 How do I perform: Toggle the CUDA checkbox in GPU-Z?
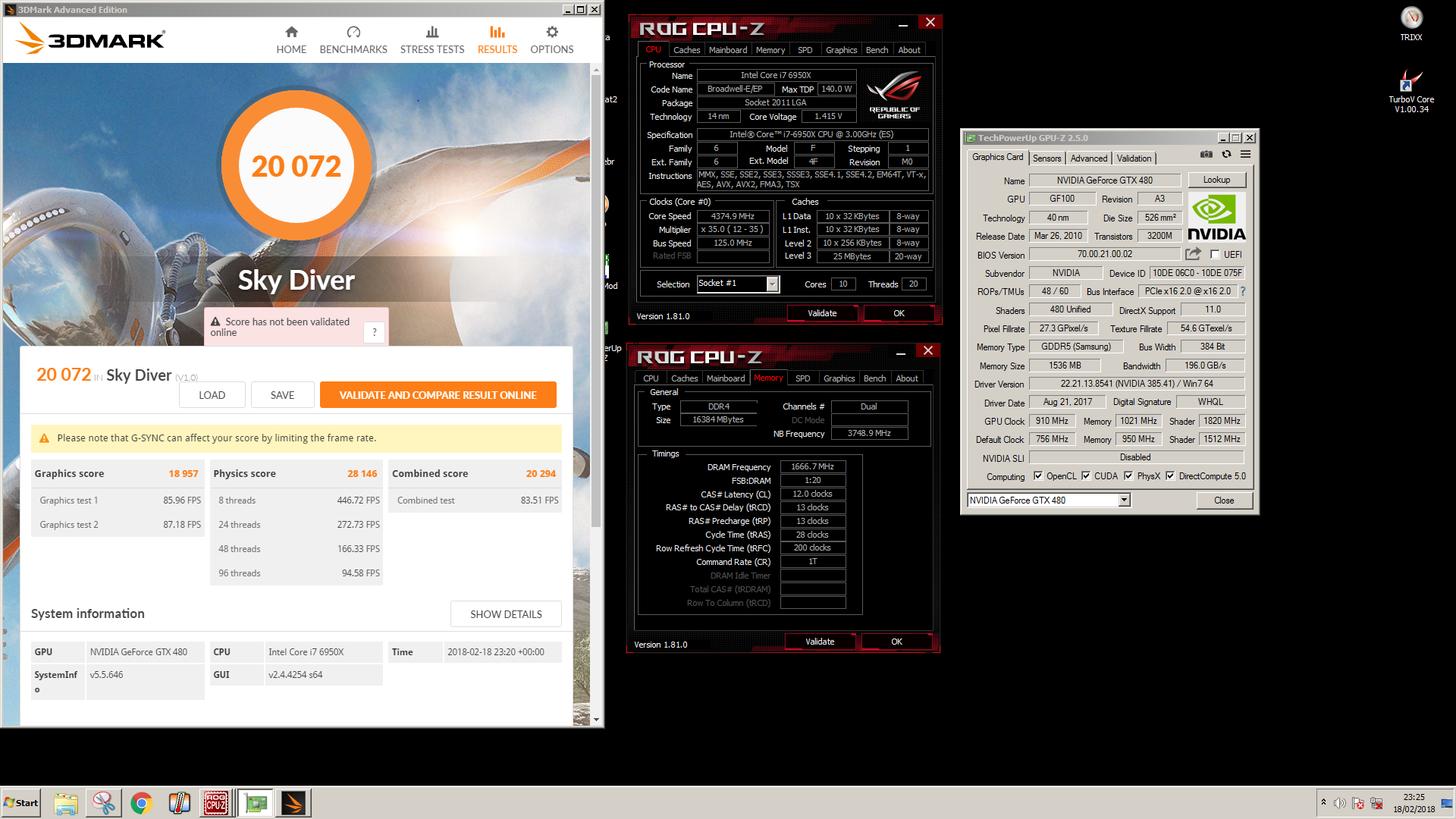pyautogui.click(x=1086, y=476)
